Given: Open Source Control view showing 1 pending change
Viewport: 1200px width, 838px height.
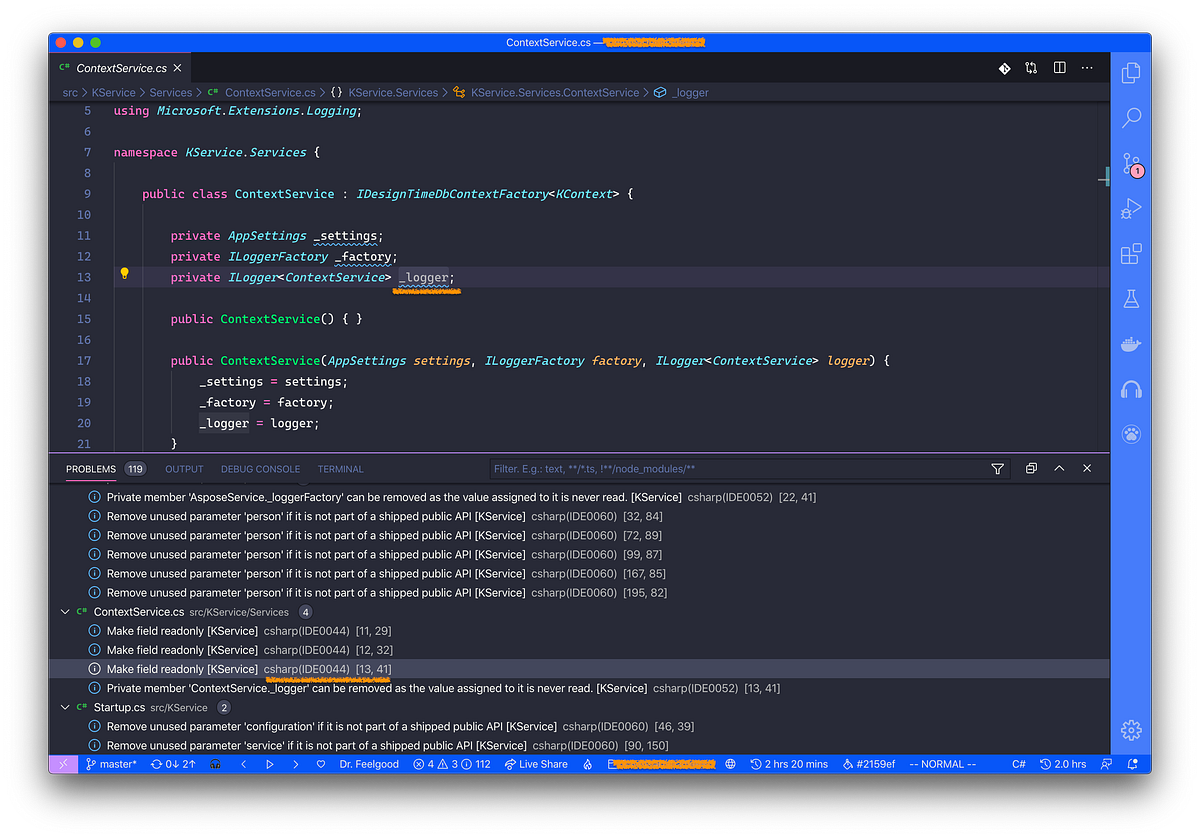Looking at the screenshot, I should pyautogui.click(x=1130, y=163).
